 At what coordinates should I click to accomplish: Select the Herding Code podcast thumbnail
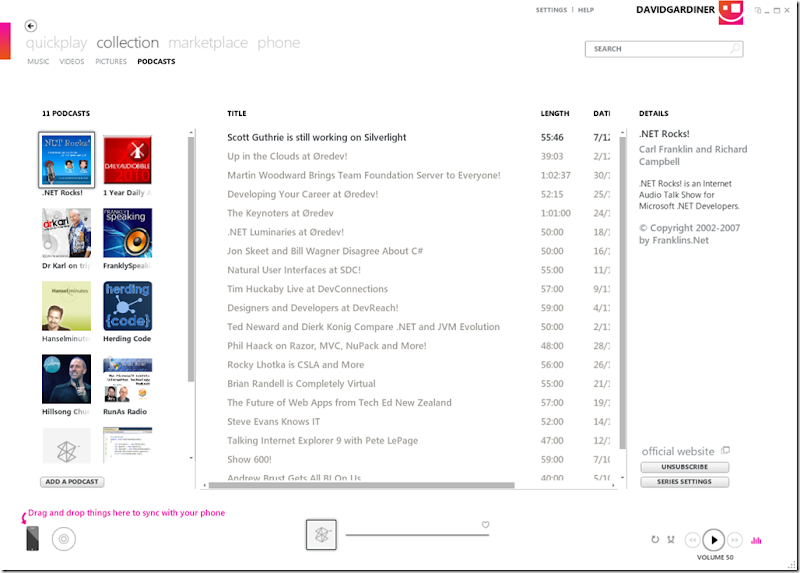click(x=127, y=306)
